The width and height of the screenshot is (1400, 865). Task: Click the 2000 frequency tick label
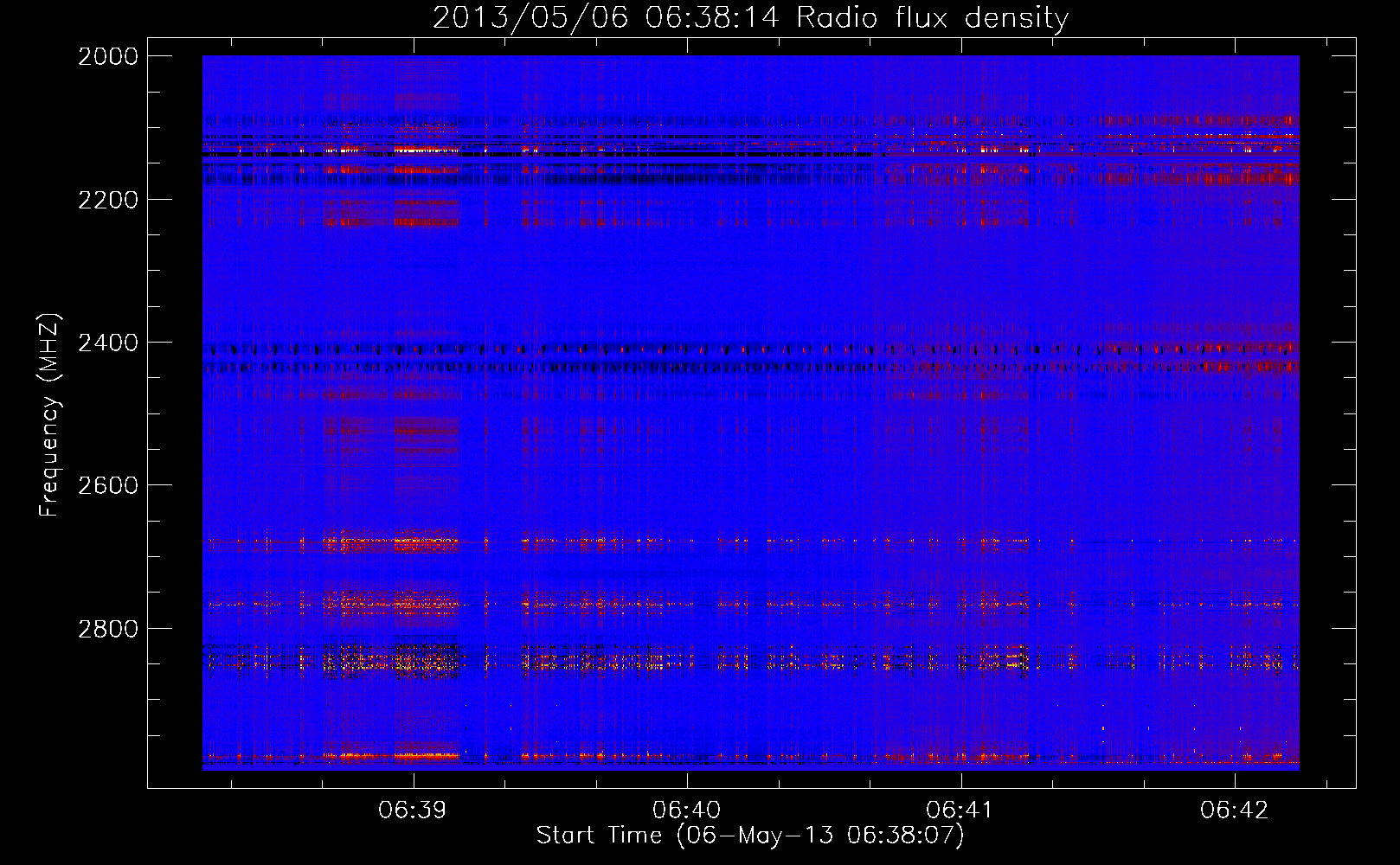pos(108,56)
